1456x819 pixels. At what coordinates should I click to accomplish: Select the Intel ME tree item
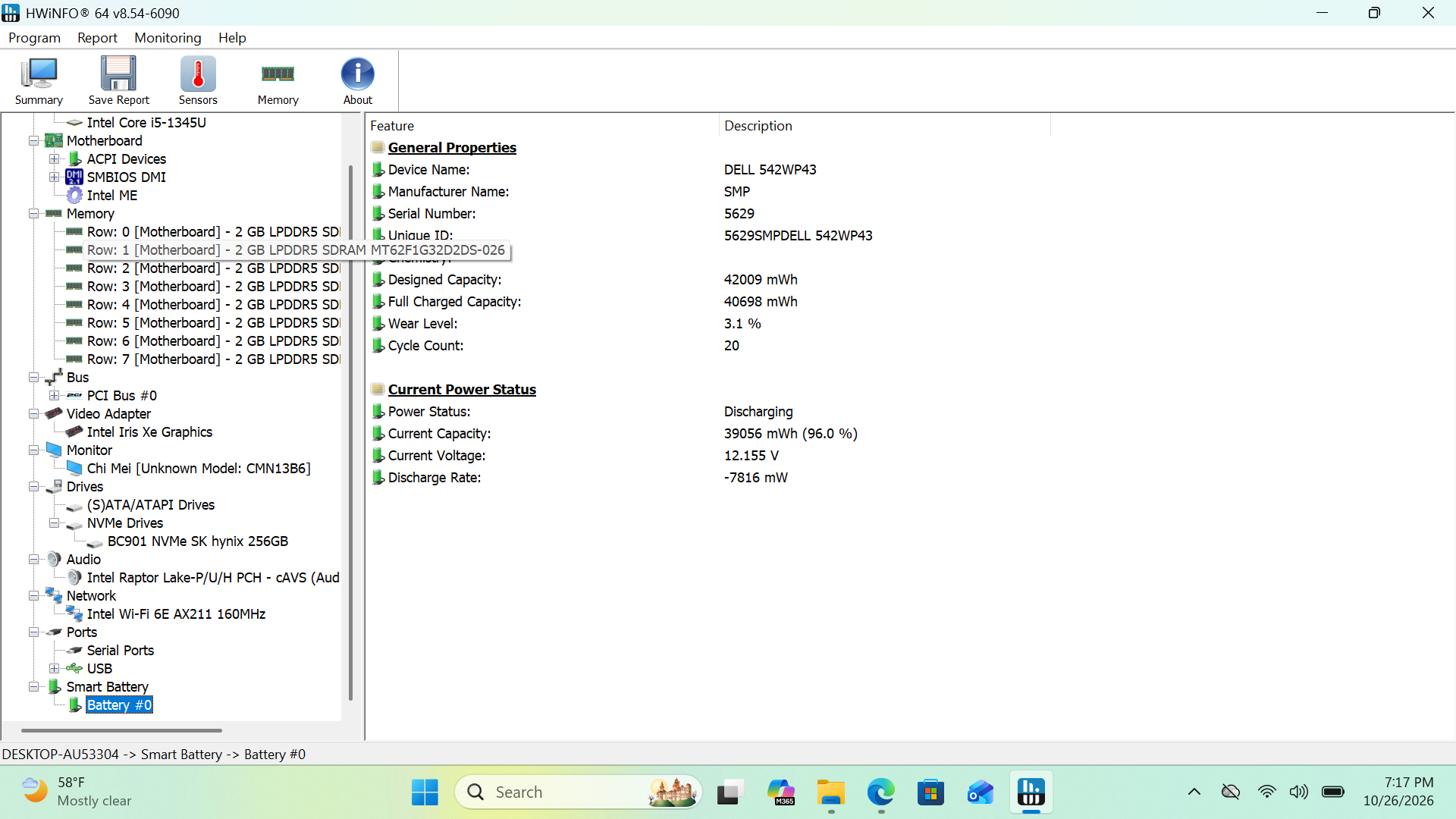pyautogui.click(x=112, y=196)
